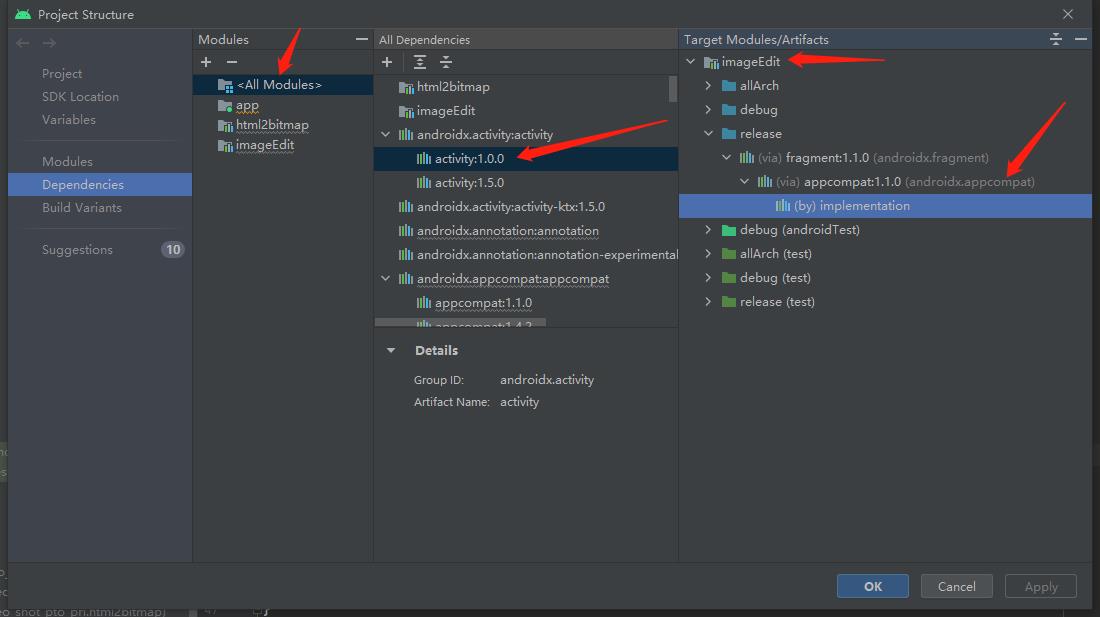Screen dimensions: 1100x617
Task: Click the allArch folder icon
Action: coord(729,86)
